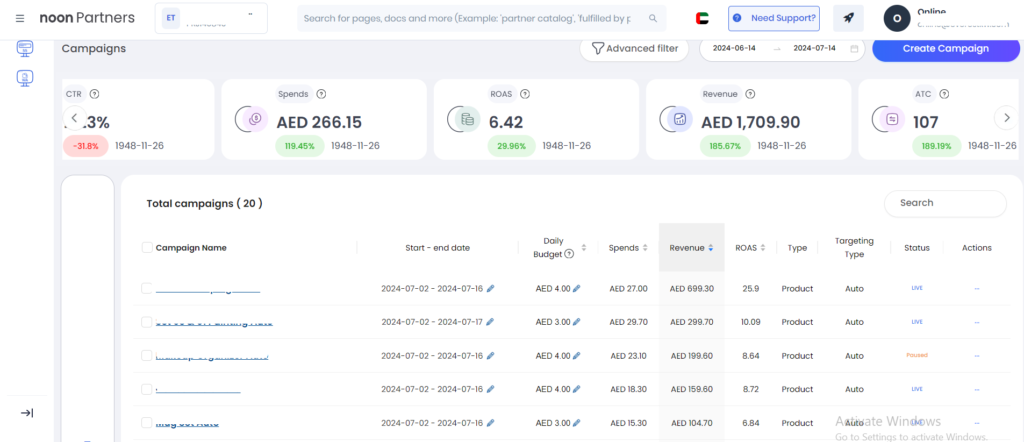Edit the AED 4.00 daily budget in first row
The width and height of the screenshot is (1024, 442).
point(576,289)
